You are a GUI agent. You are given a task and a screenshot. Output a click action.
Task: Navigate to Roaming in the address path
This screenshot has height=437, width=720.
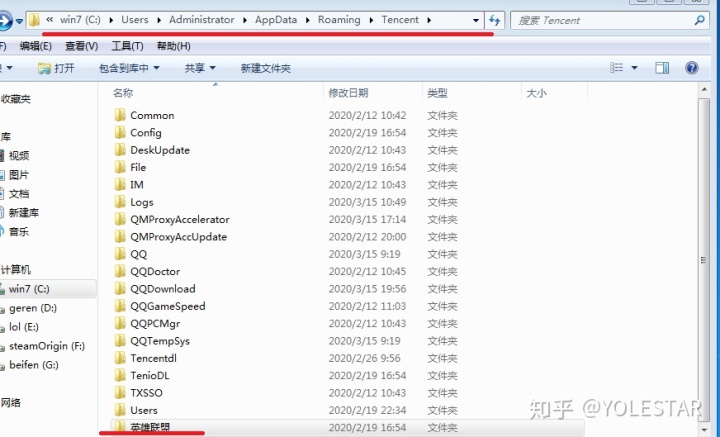(x=339, y=20)
